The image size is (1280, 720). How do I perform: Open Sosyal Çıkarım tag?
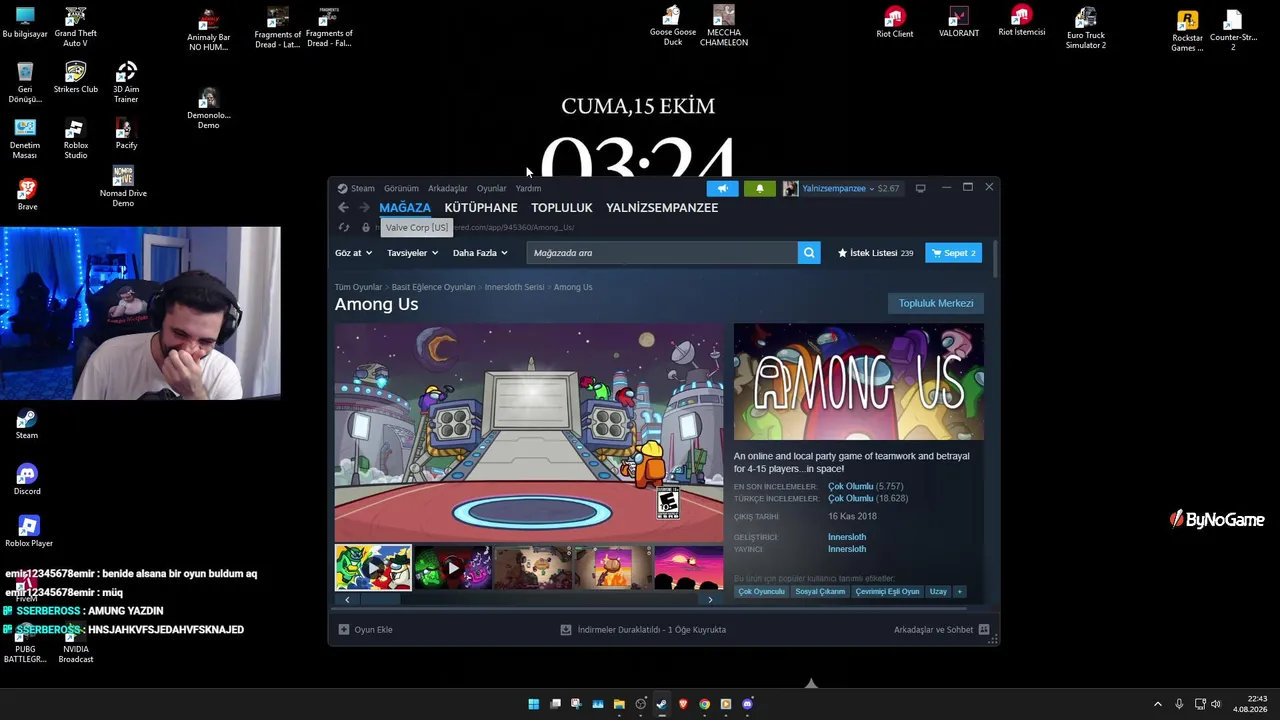(820, 592)
